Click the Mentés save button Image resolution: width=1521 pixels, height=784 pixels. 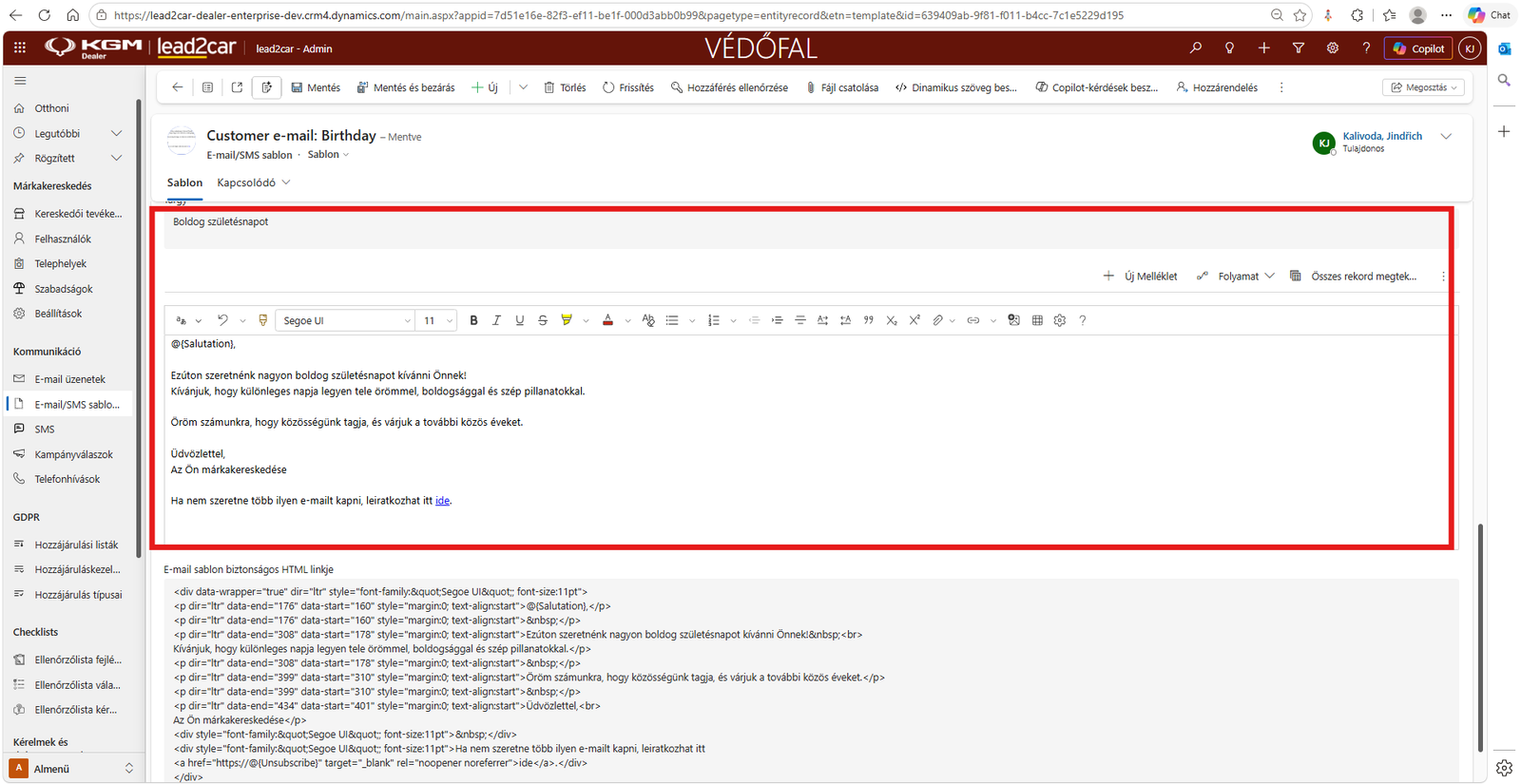[x=316, y=87]
